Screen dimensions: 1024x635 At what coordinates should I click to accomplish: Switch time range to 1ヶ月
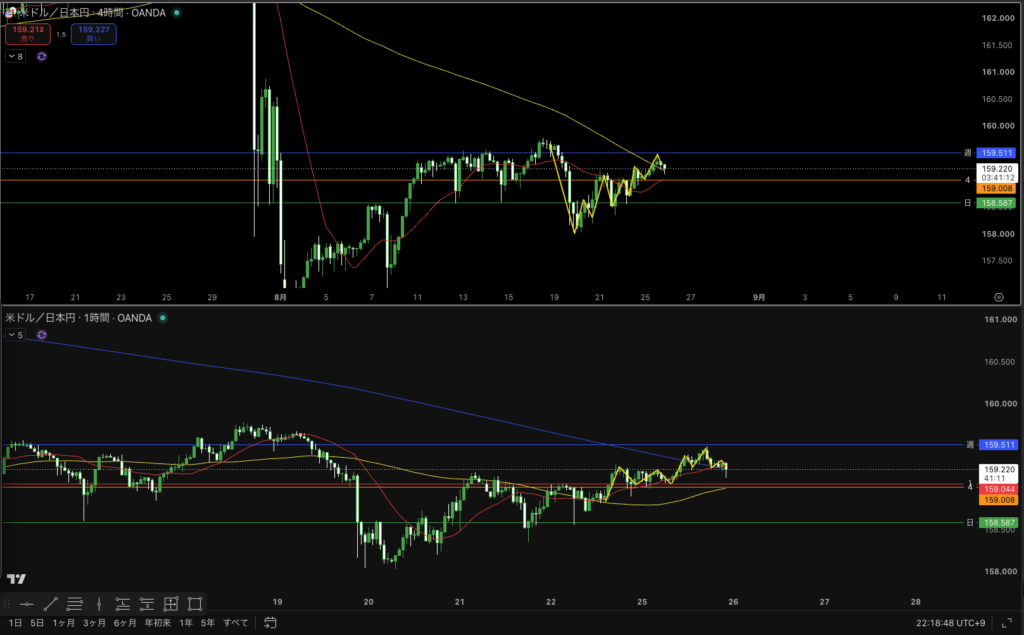64,623
